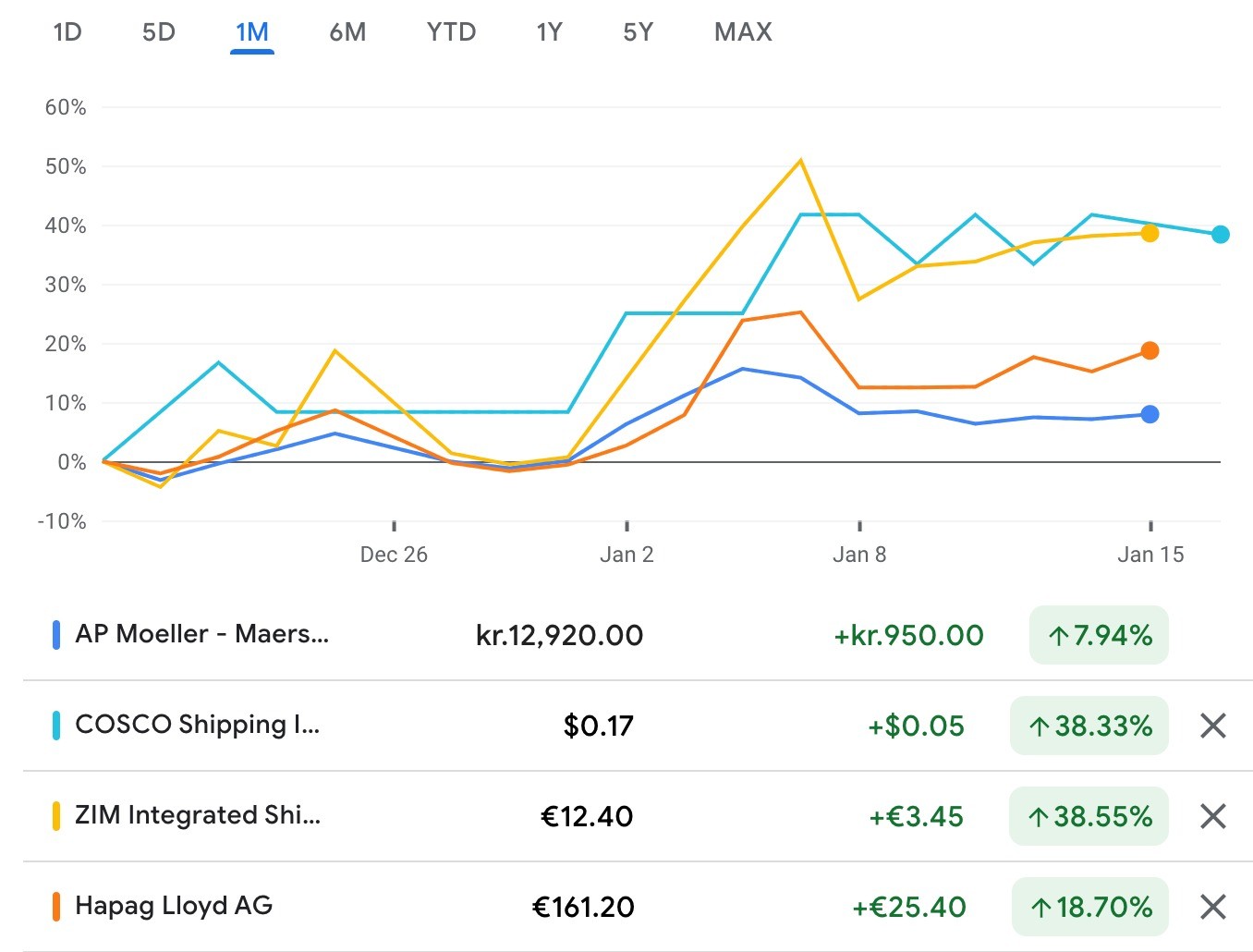Image resolution: width=1253 pixels, height=952 pixels.
Task: Switch chart to 1Y range
Action: click(549, 32)
